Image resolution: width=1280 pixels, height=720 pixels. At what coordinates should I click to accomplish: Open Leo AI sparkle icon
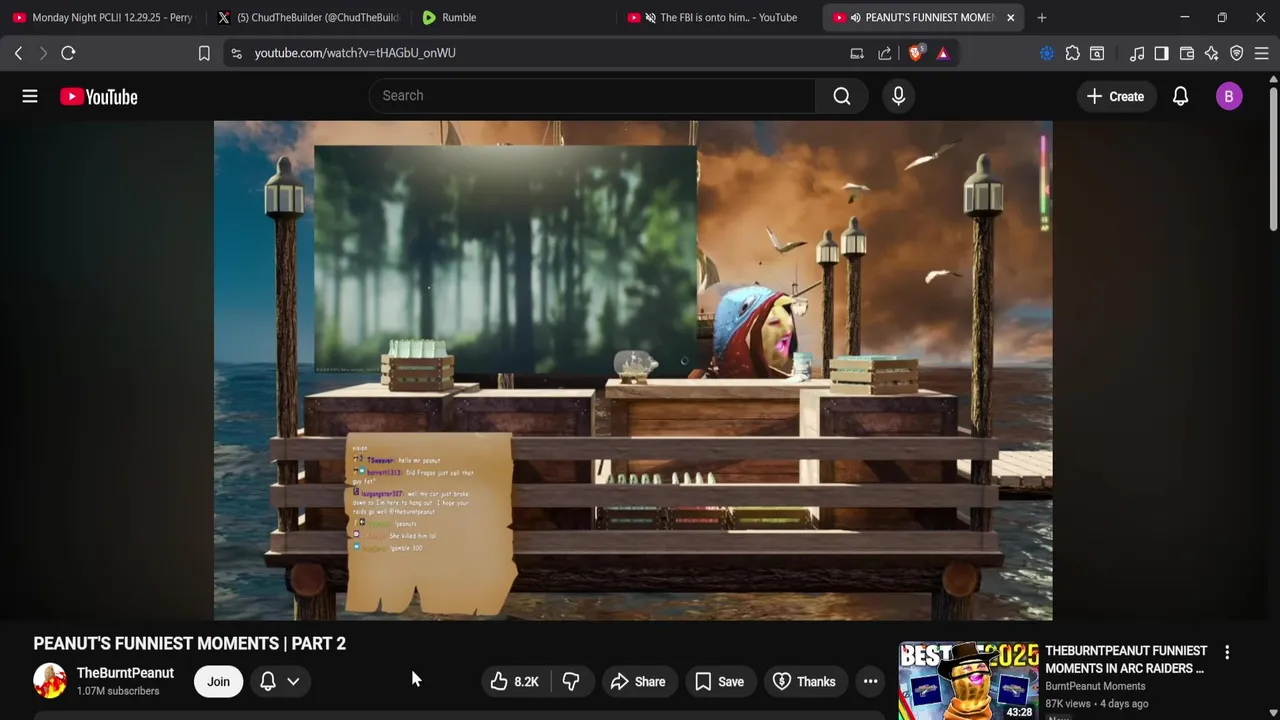tap(1212, 53)
